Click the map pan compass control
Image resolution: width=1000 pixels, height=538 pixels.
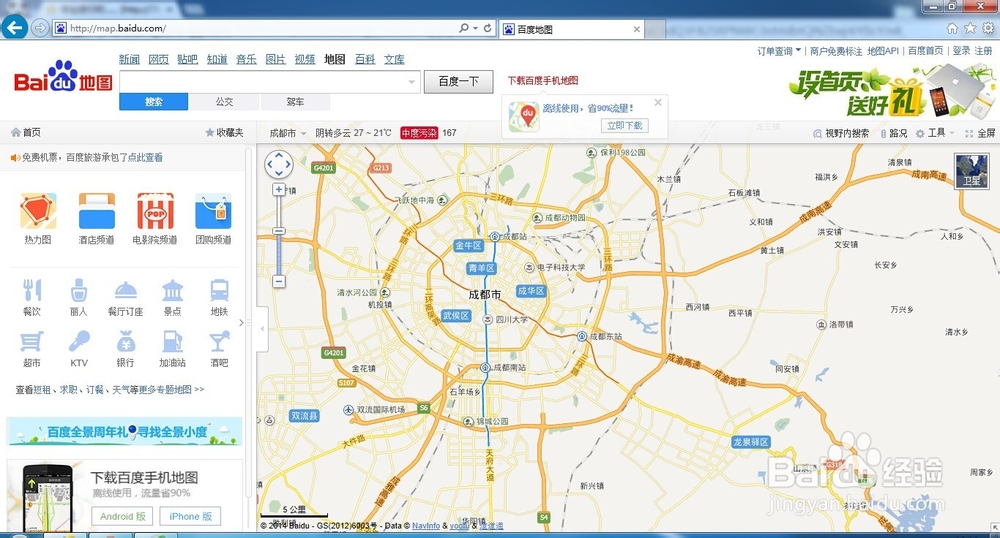(x=279, y=164)
